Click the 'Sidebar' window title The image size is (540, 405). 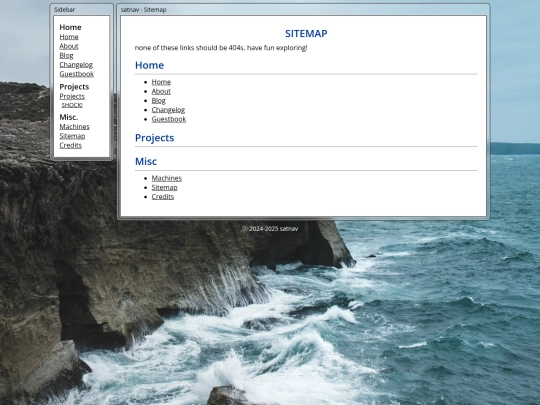click(x=64, y=10)
